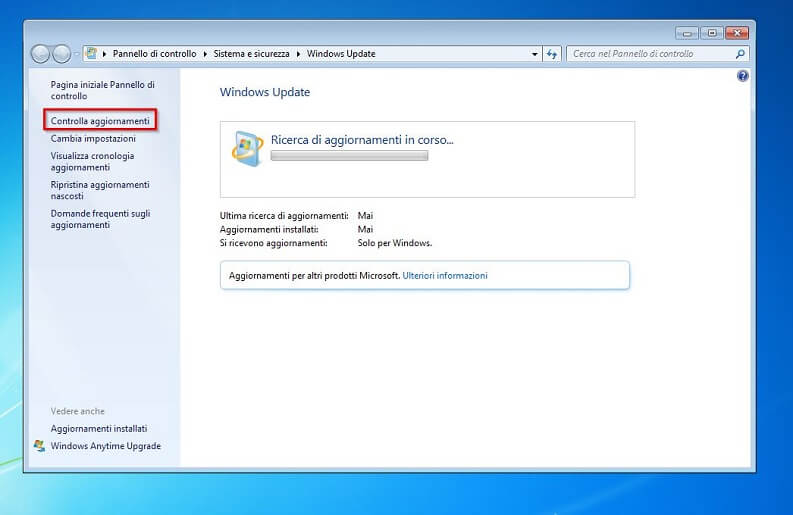Maximize the Windows Update window

[712, 33]
